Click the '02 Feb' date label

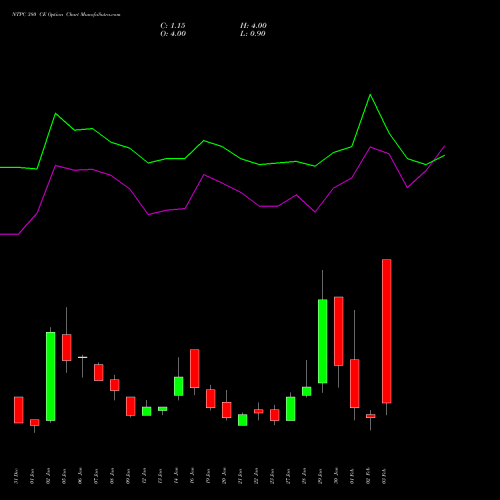pyautogui.click(x=369, y=476)
